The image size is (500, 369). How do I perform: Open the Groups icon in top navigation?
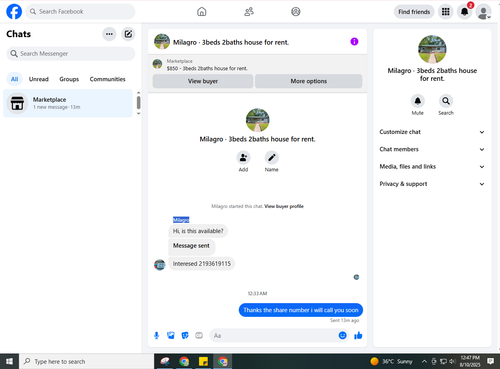coord(296,12)
